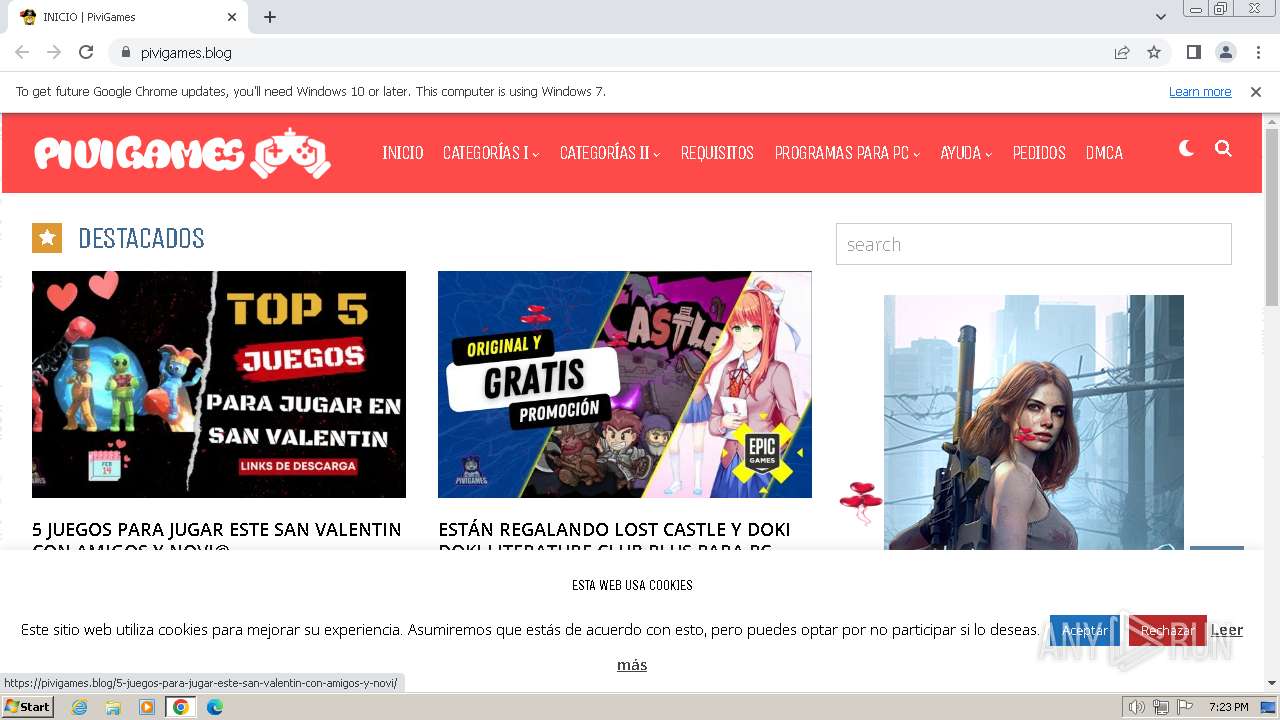This screenshot has height=720, width=1280.
Task: Accept cookies with Aceptar button
Action: (1085, 631)
